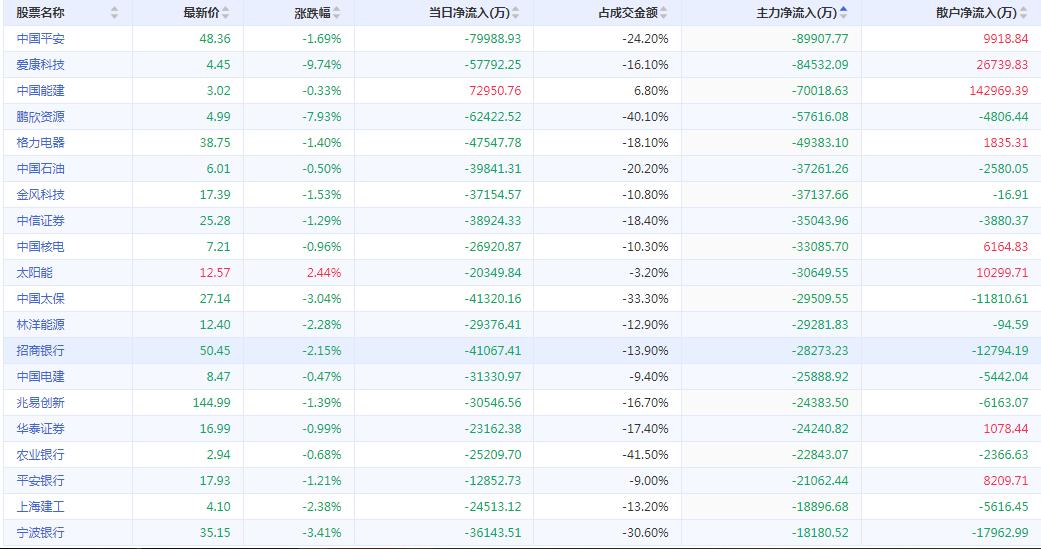Open 中国石油 stock link
The width and height of the screenshot is (1041, 549).
click(x=40, y=169)
